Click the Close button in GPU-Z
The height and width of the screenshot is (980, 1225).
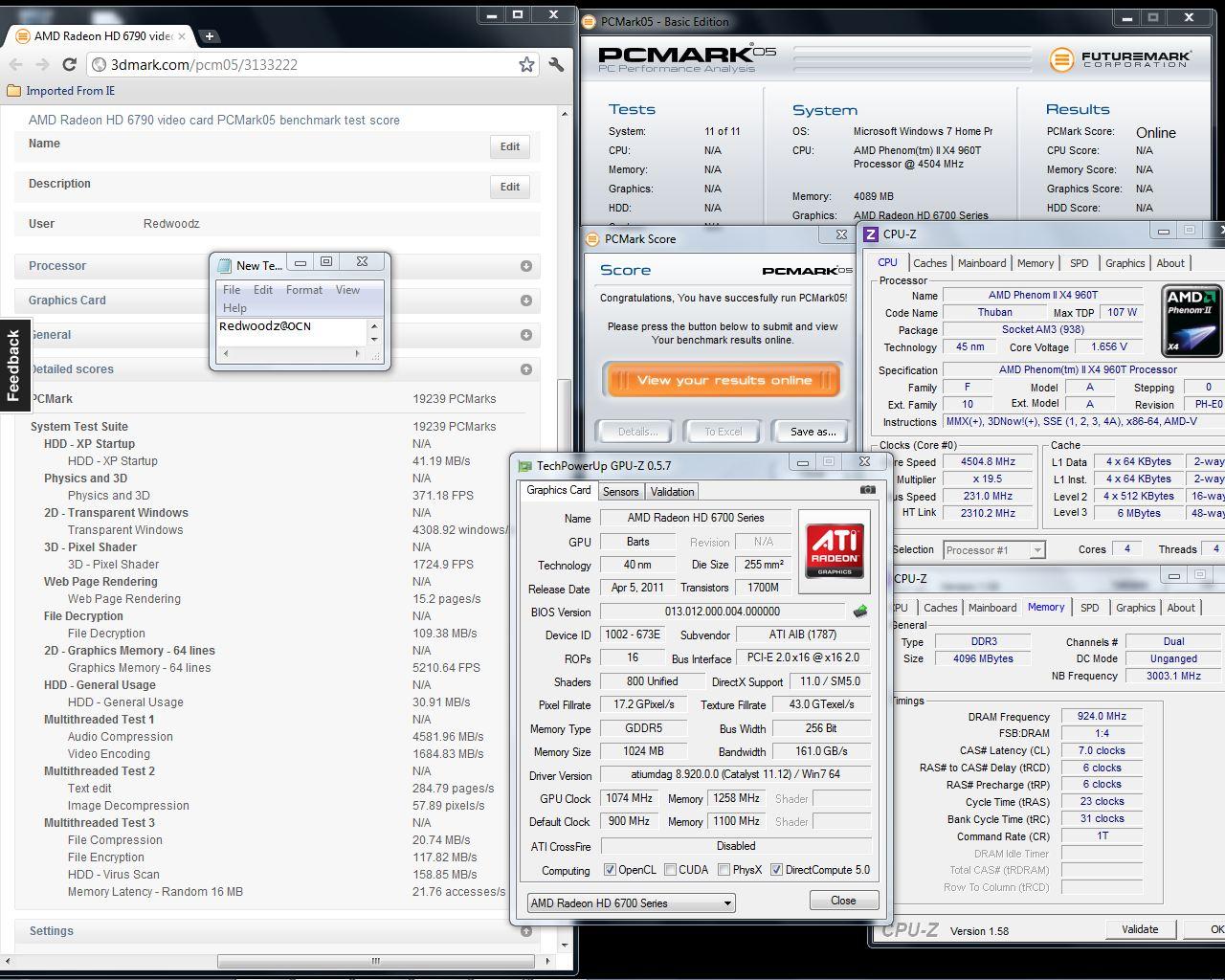click(843, 901)
